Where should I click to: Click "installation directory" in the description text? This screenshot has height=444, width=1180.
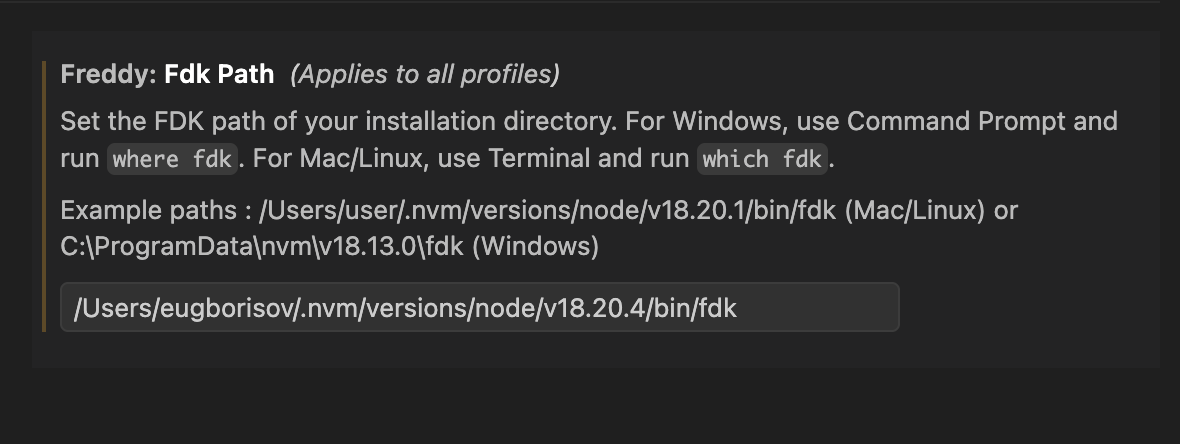499,122
